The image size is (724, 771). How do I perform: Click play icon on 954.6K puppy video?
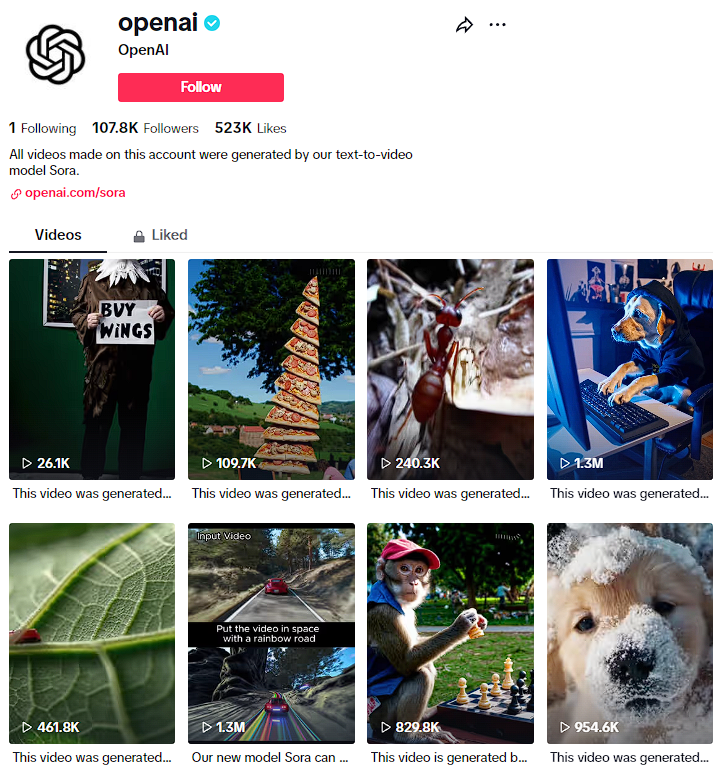[565, 727]
